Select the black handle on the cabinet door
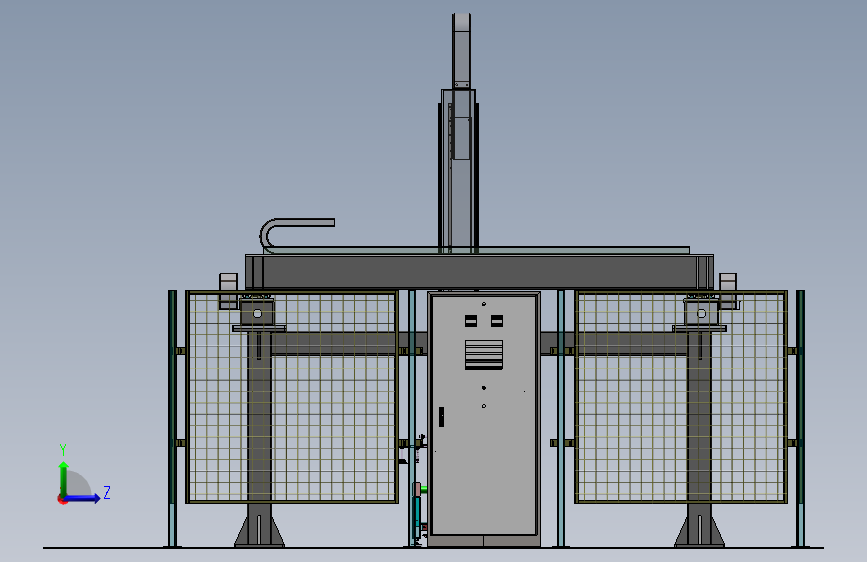Image resolution: width=867 pixels, height=562 pixels. 441,417
